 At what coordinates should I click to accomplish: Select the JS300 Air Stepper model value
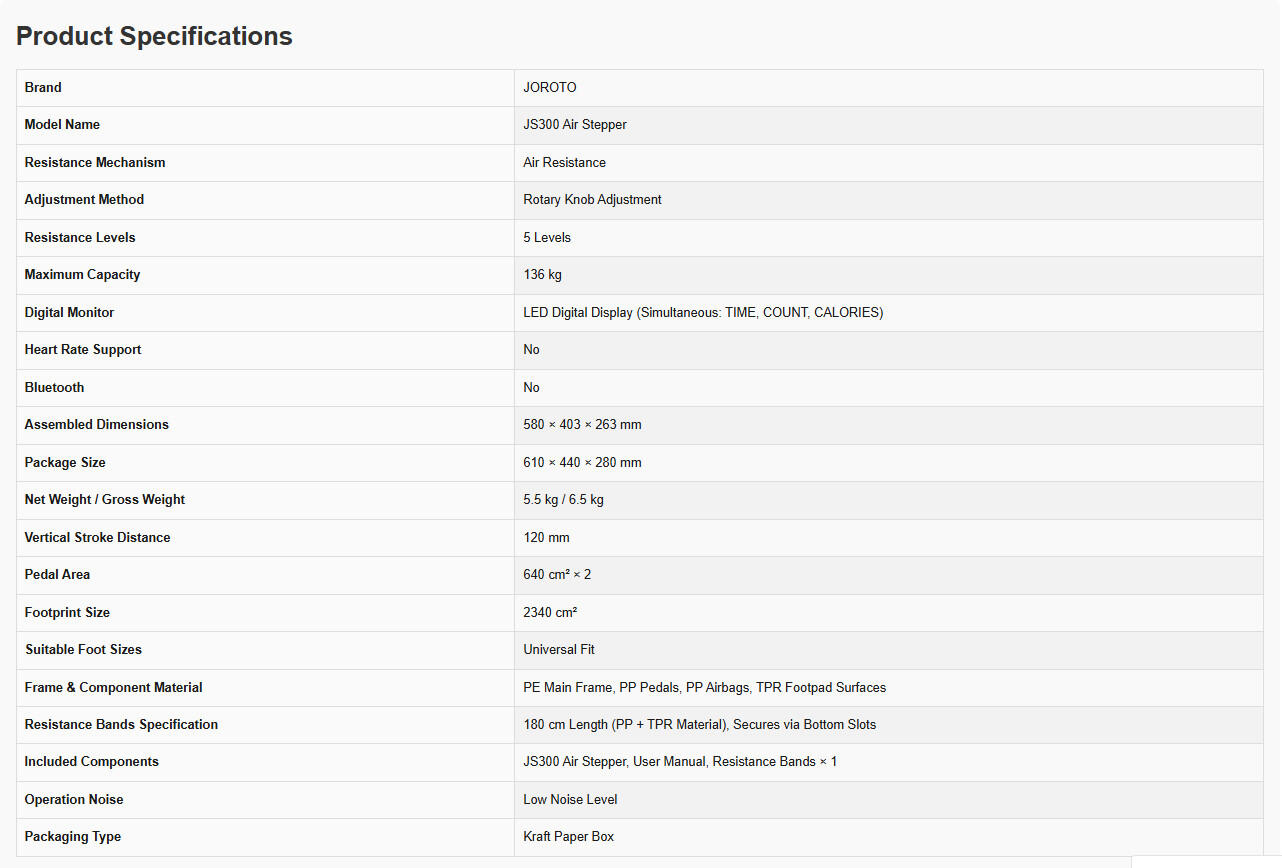coord(575,125)
